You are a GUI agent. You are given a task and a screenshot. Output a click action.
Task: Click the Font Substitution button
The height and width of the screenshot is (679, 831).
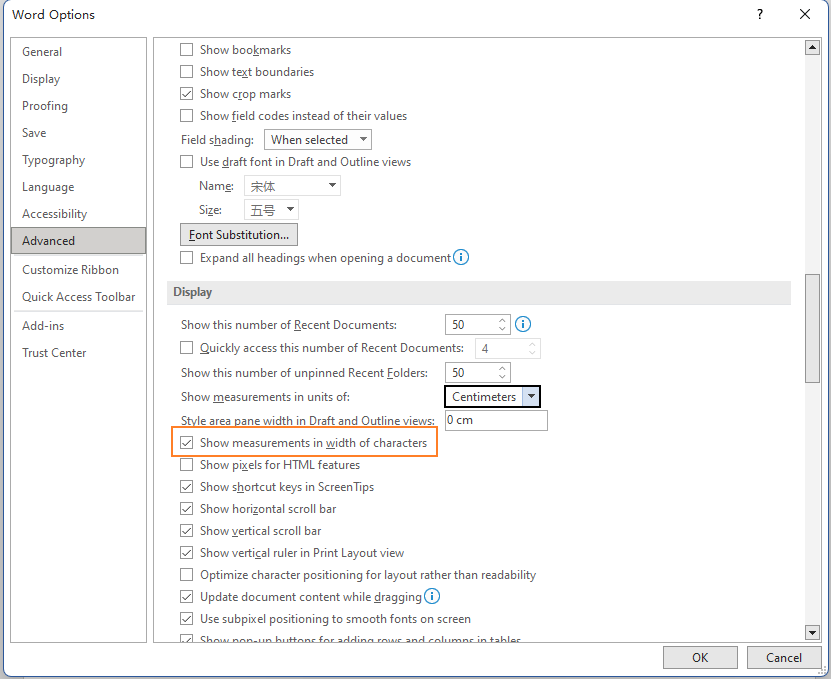pos(238,234)
